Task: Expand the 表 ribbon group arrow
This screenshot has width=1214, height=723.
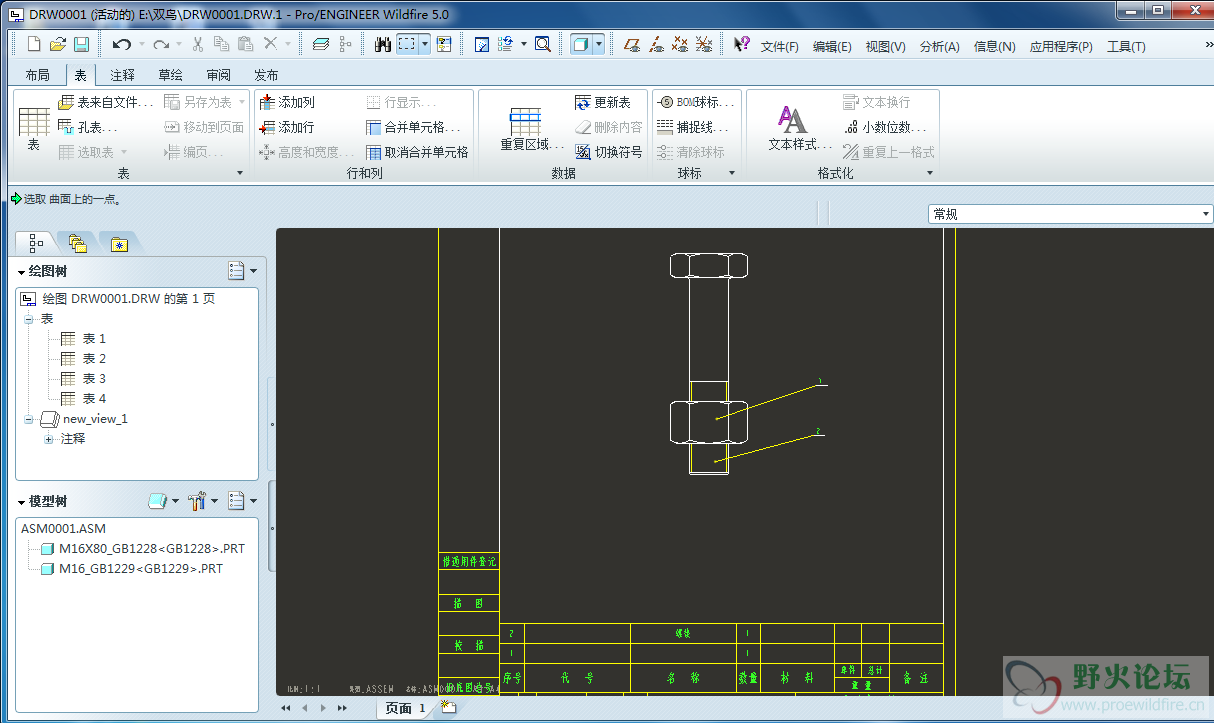Action: pyautogui.click(x=240, y=173)
